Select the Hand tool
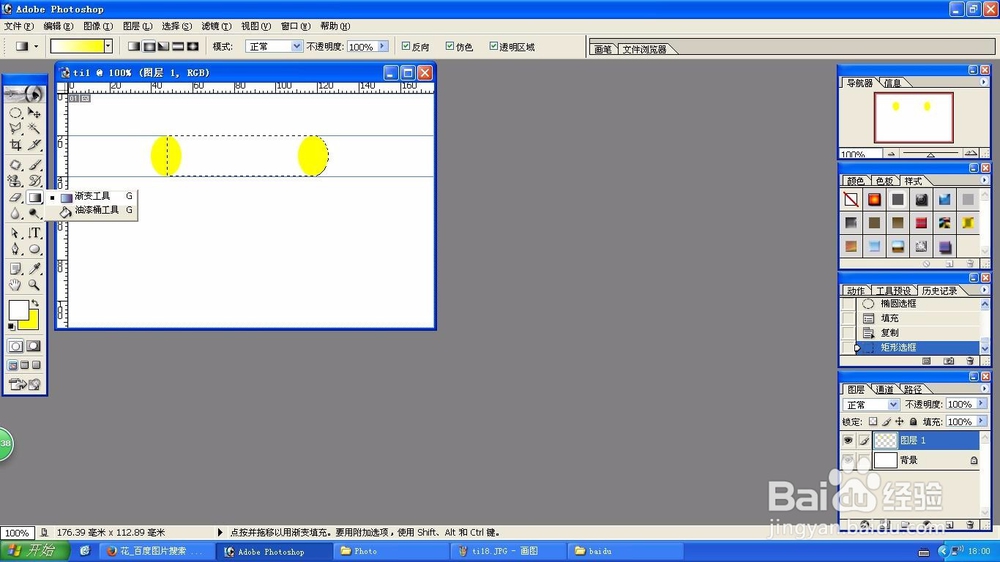Viewport: 1000px width, 562px height. click(x=15, y=285)
